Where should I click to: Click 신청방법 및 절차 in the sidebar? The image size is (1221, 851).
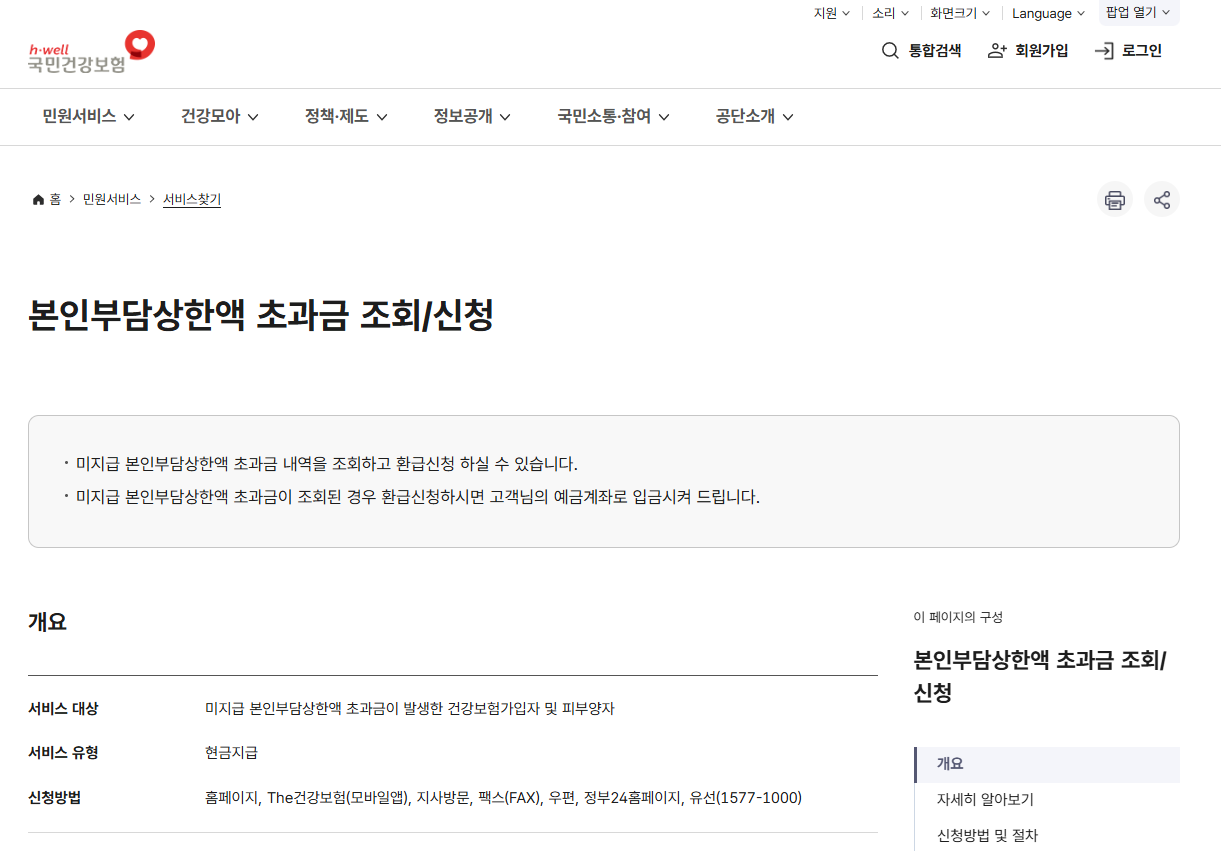pos(987,835)
